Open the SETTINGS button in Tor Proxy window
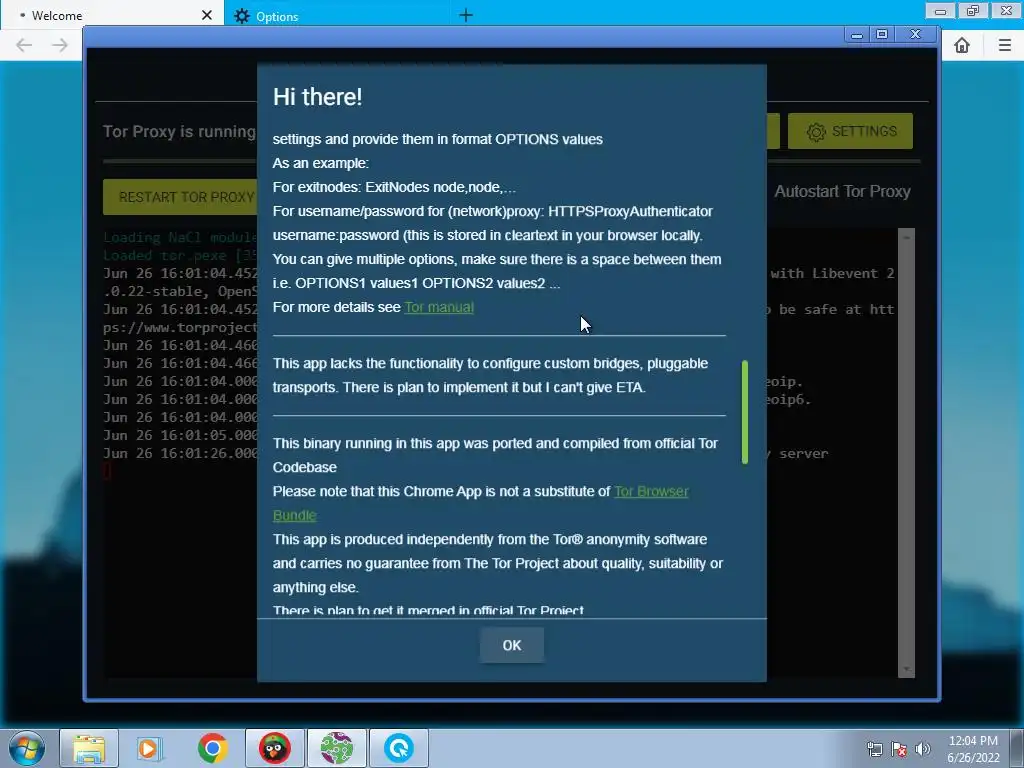The height and width of the screenshot is (768, 1024). (x=850, y=131)
